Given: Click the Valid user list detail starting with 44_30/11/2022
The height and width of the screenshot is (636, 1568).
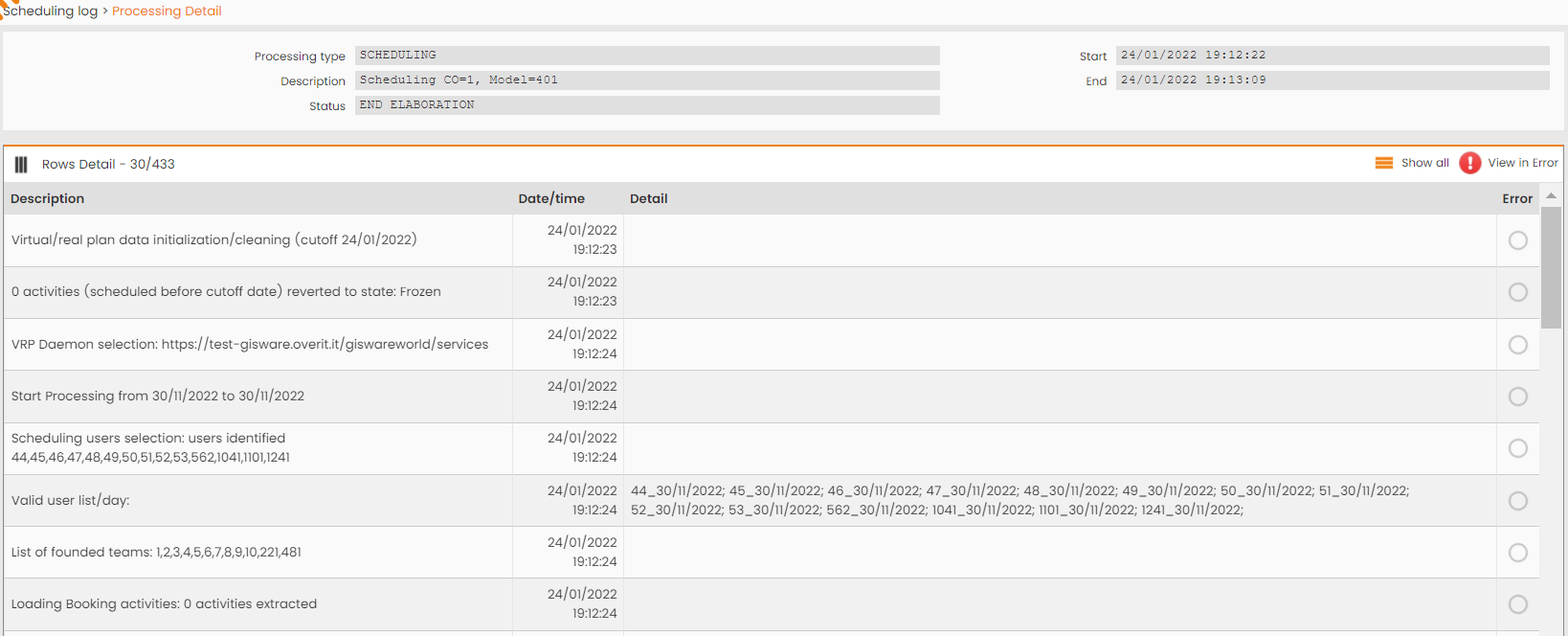Looking at the screenshot, I should [1019, 500].
